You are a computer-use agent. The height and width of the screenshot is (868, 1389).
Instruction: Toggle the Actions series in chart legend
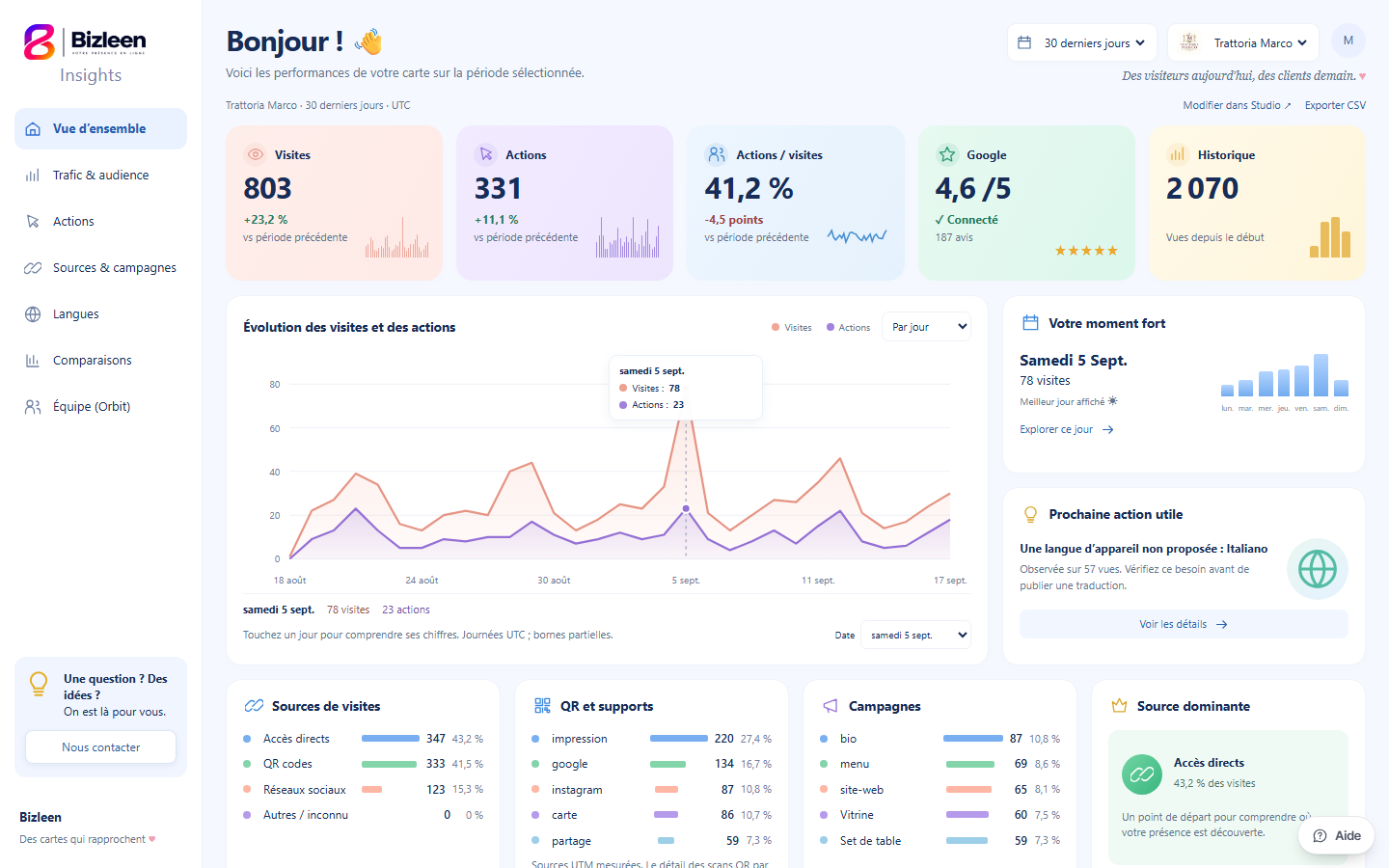pyautogui.click(x=849, y=328)
